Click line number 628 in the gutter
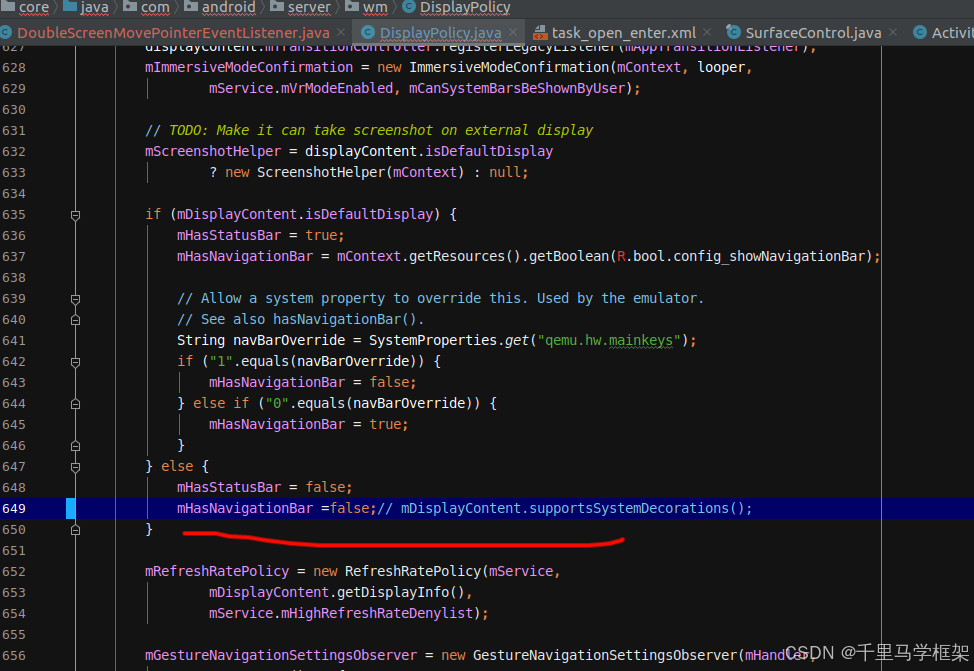This screenshot has height=671, width=974. pyautogui.click(x=14, y=67)
